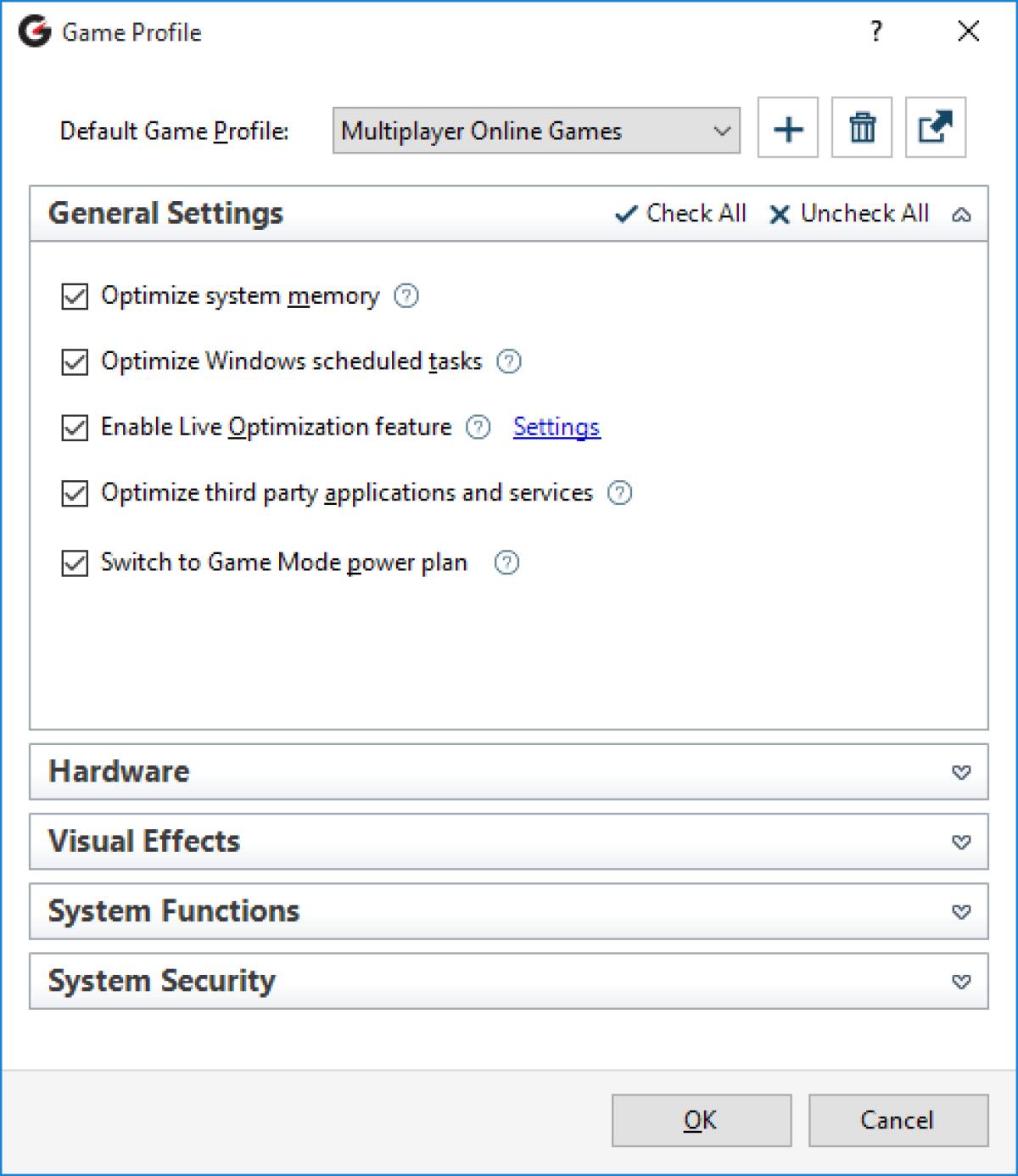Viewport: 1018px width, 1176px height.
Task: Add a new game profile with plus icon
Action: coord(787,128)
